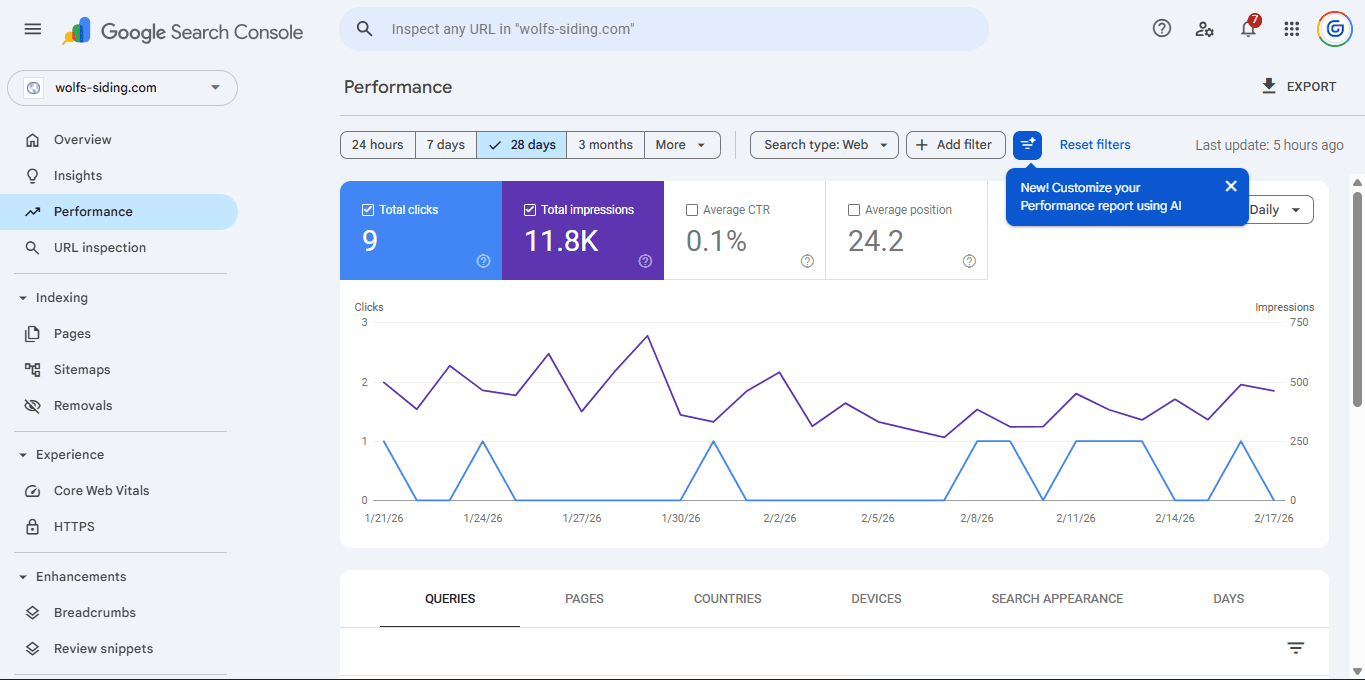The width and height of the screenshot is (1365, 680).
Task: Expand the Search type: Web dropdown
Action: coord(824,145)
